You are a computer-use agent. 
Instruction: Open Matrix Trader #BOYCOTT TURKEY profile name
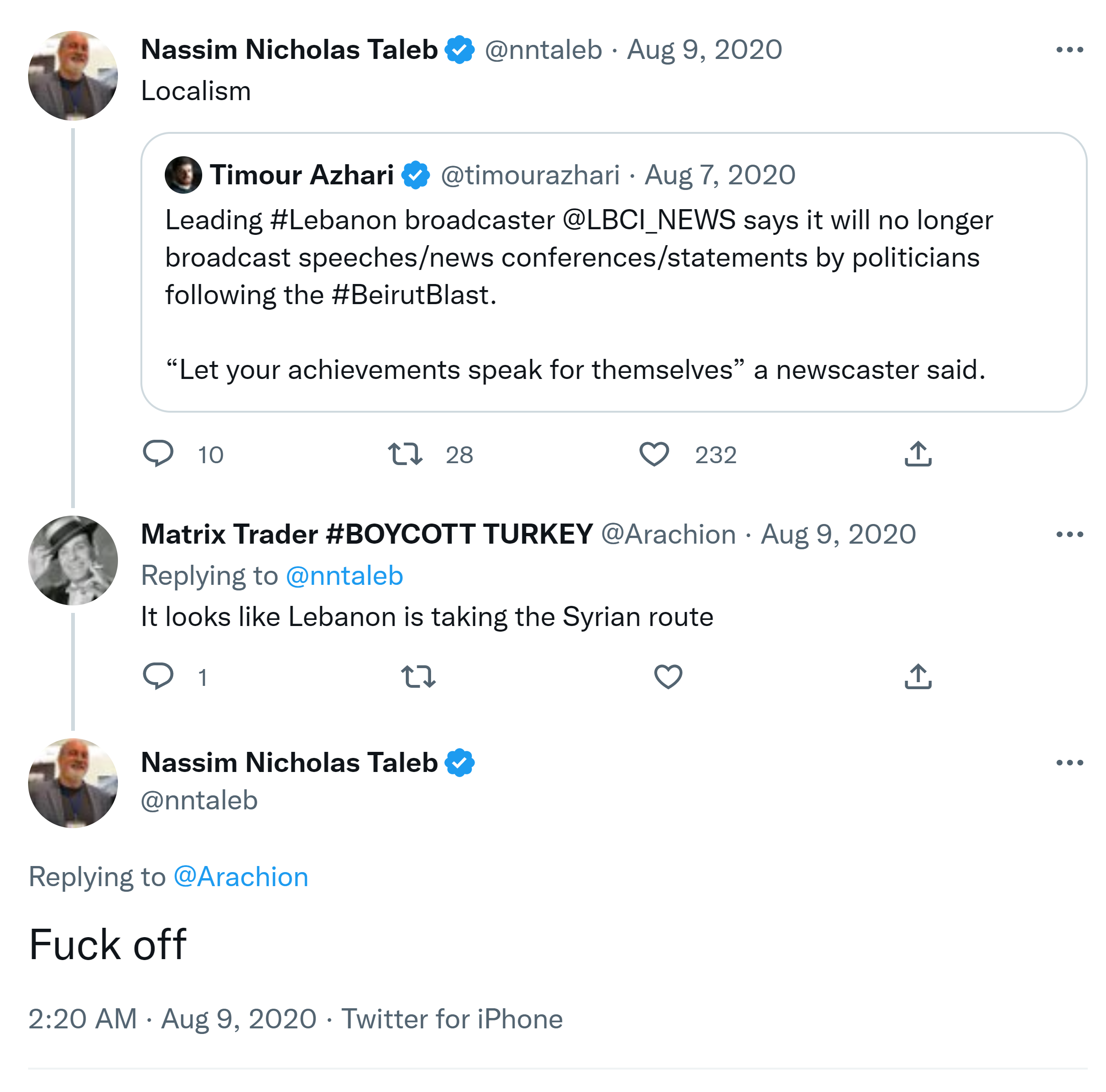tap(366, 535)
